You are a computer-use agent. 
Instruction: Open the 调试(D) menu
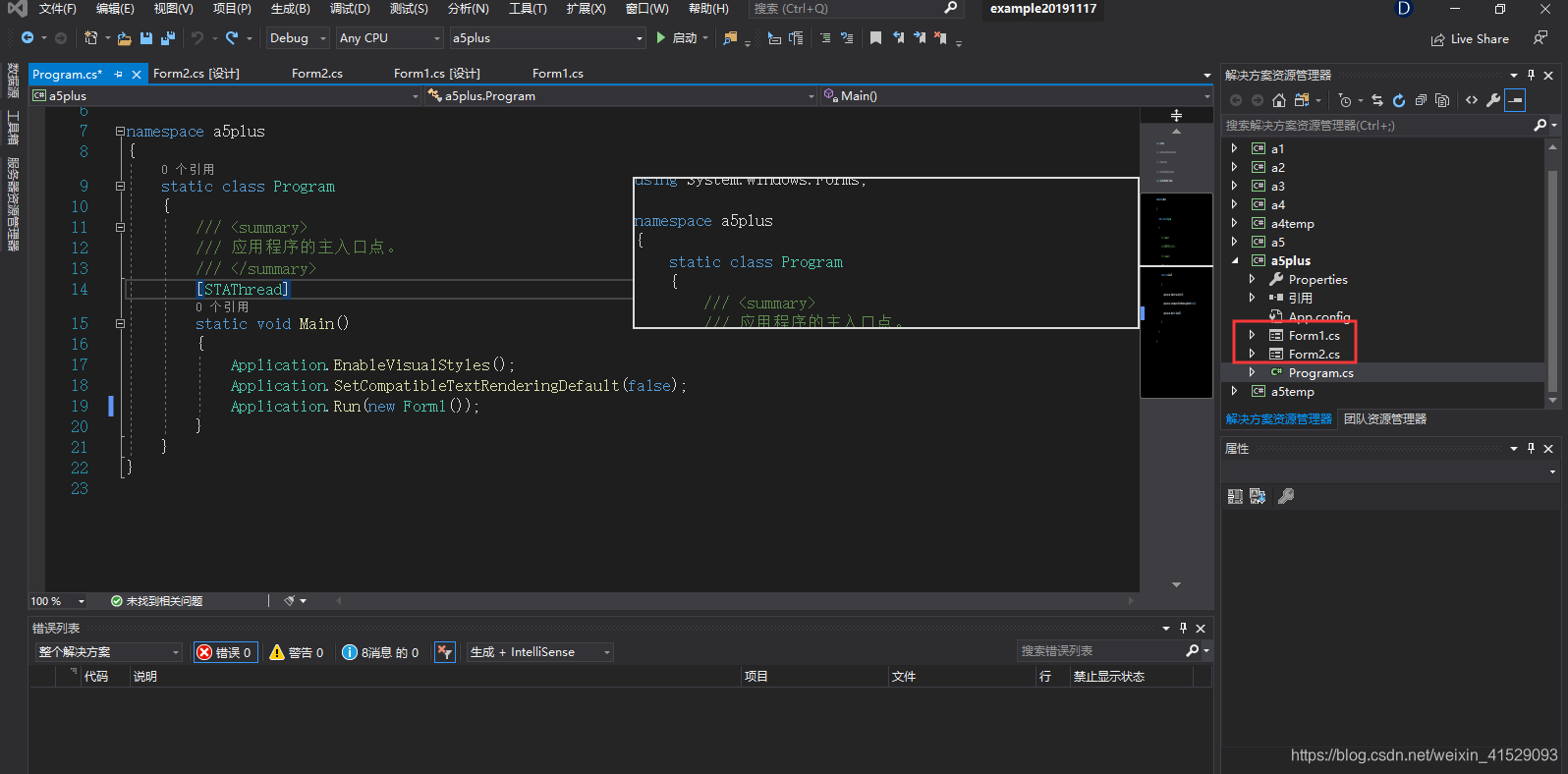350,9
